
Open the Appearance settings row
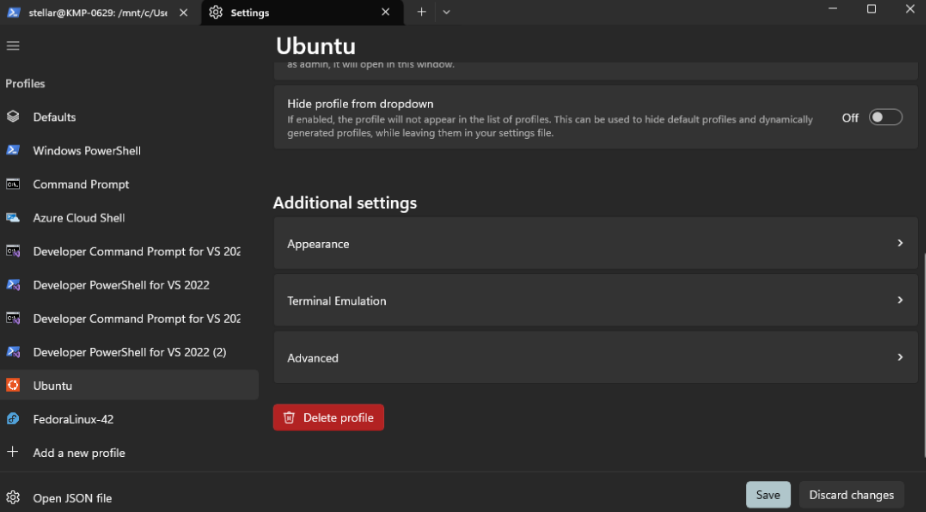click(x=595, y=243)
